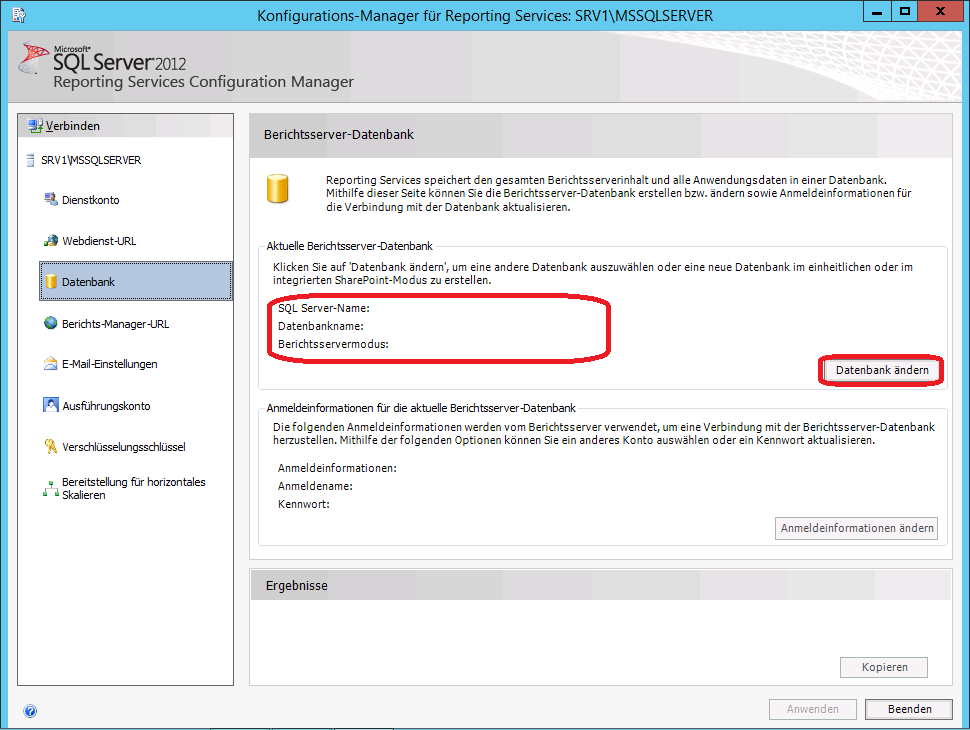Select the Datenbank navigation item
Screen dimensions: 970x730
pos(136,281)
